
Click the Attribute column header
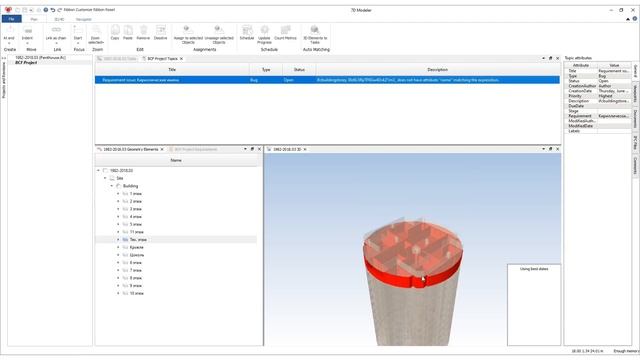(x=581, y=65)
